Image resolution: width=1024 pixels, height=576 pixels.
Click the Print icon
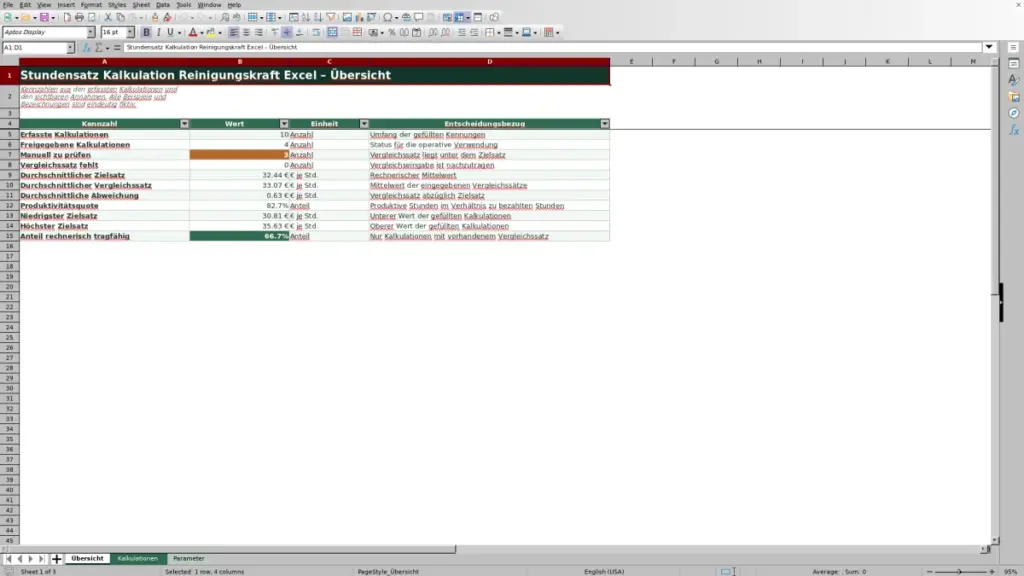[x=79, y=17]
